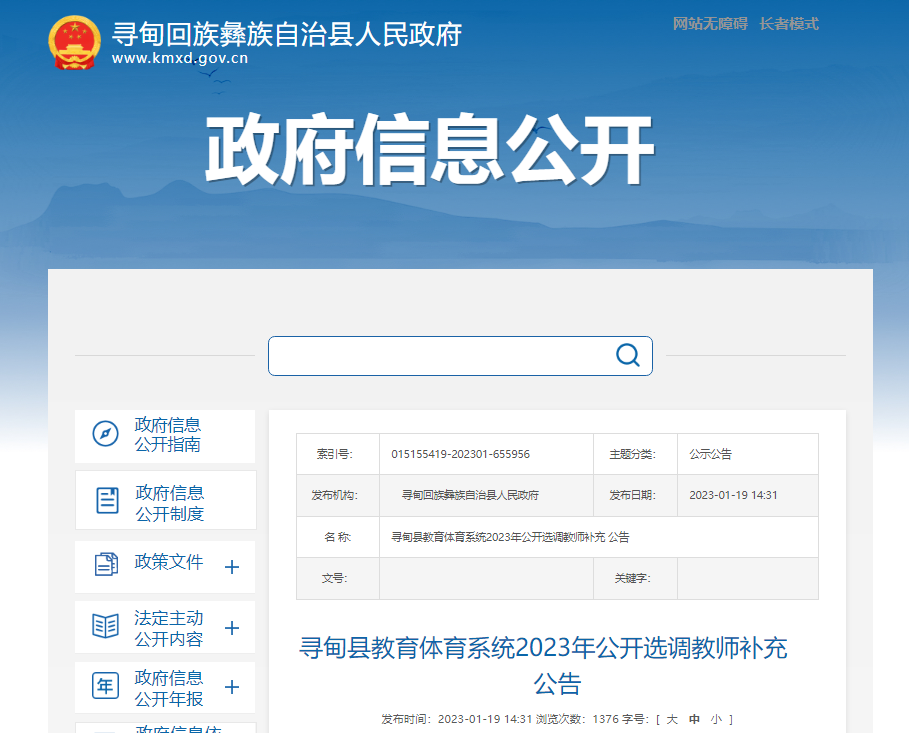
Task: Expand 法定主动公开内容 using plus sign
Action: pos(232,628)
